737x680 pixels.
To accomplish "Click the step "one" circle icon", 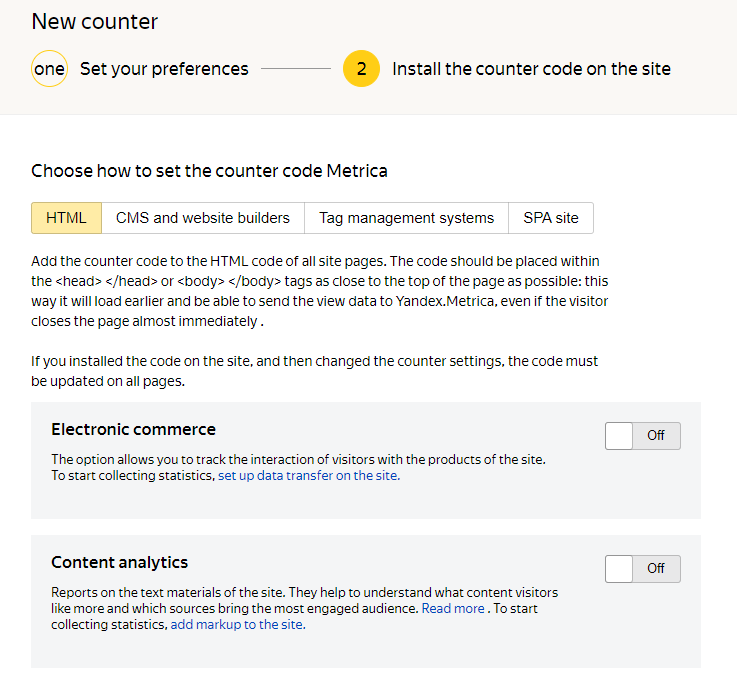I will tap(49, 69).
